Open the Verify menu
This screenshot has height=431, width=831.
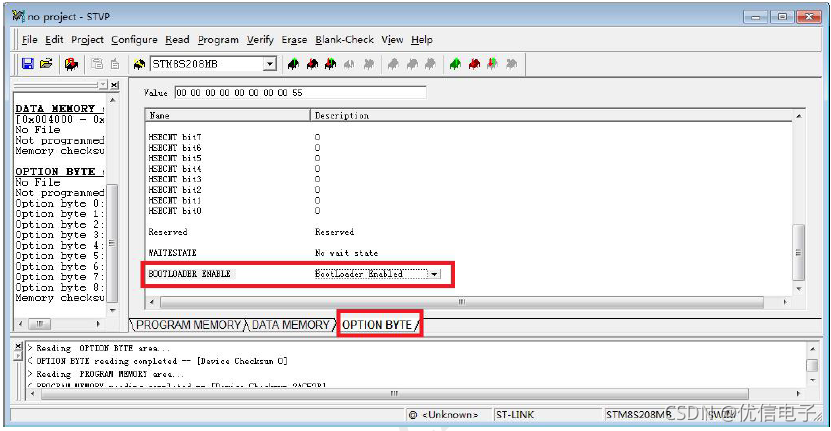pos(260,40)
